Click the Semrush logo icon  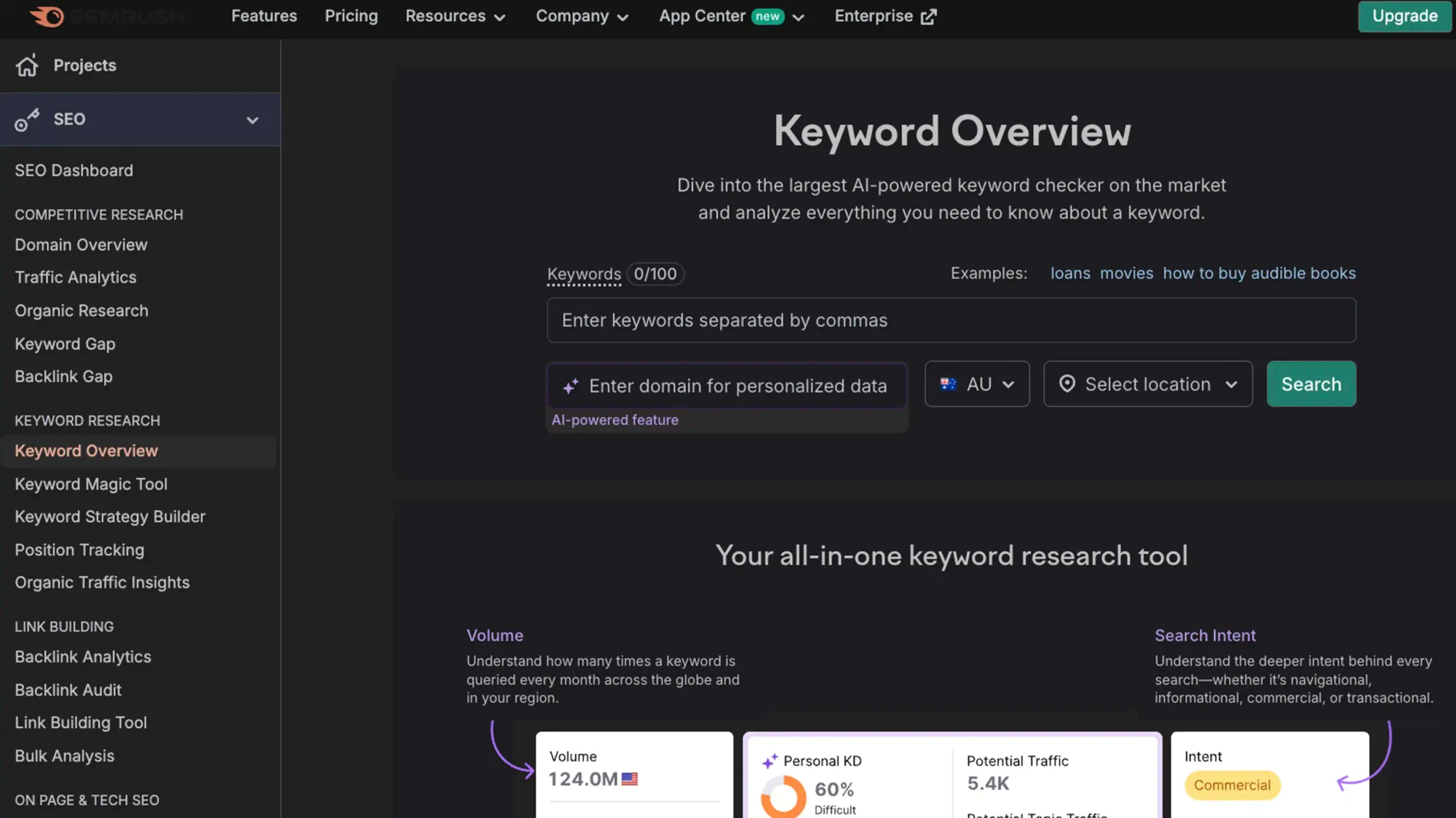click(47, 16)
